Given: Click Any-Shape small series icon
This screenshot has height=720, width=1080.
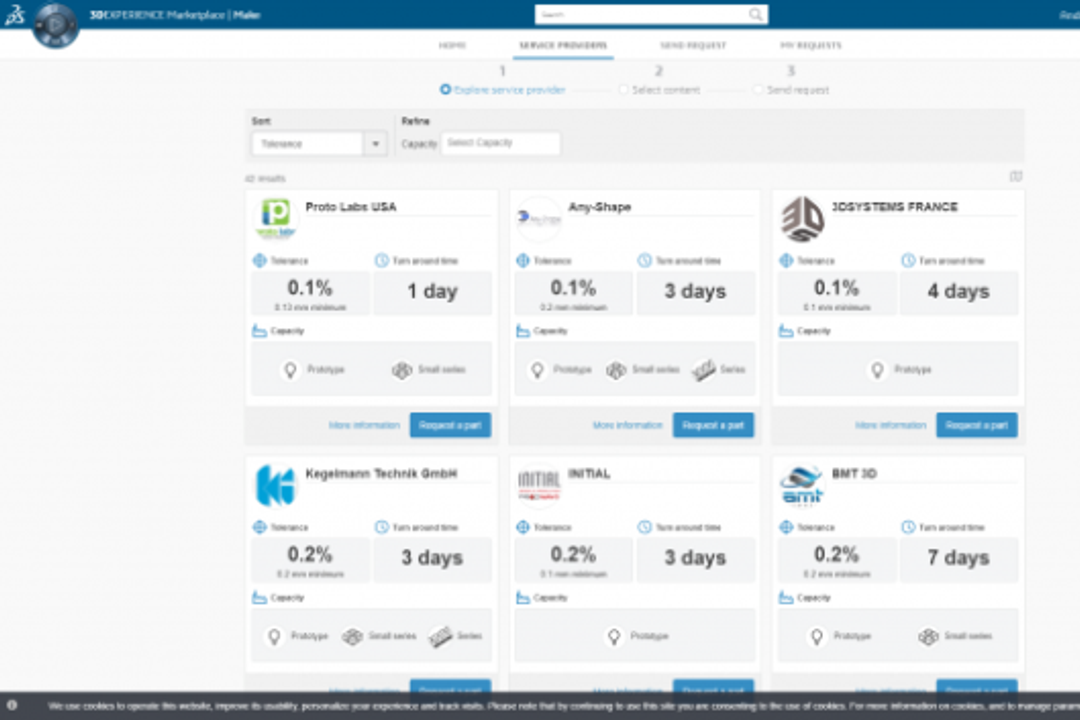Looking at the screenshot, I should pos(616,370).
